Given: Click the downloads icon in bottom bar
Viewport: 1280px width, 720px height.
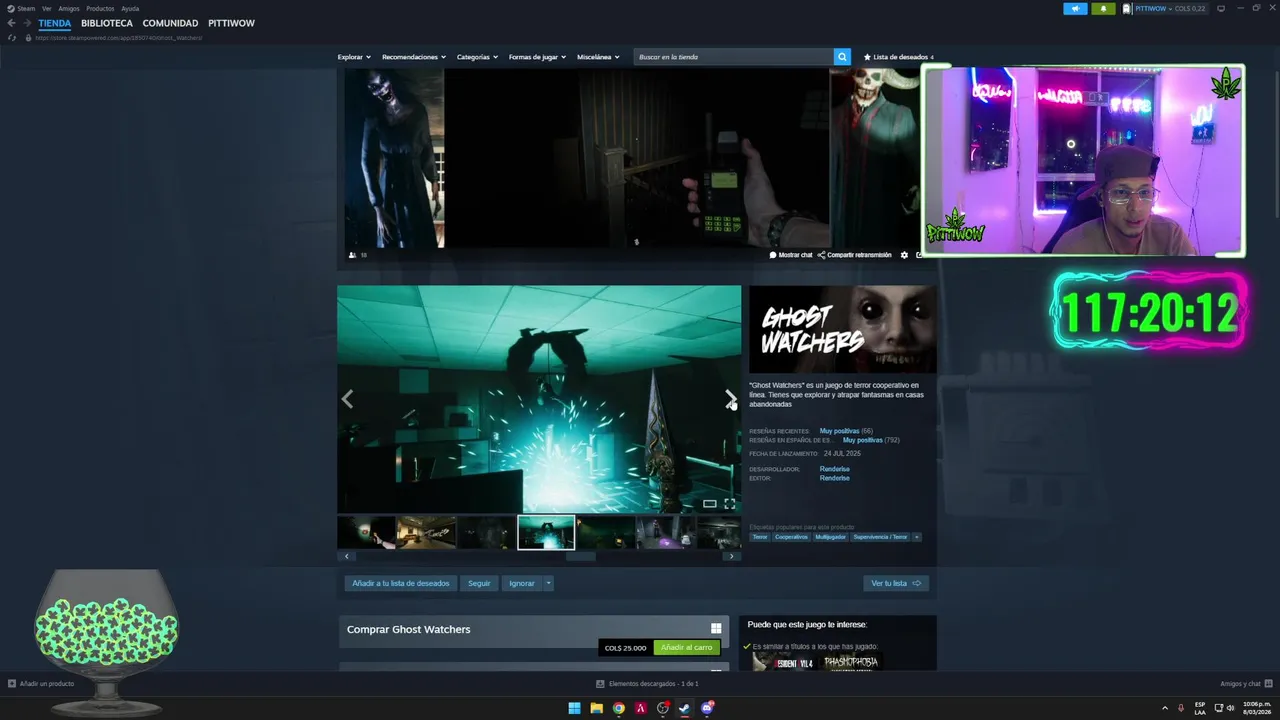Looking at the screenshot, I should coord(600,684).
